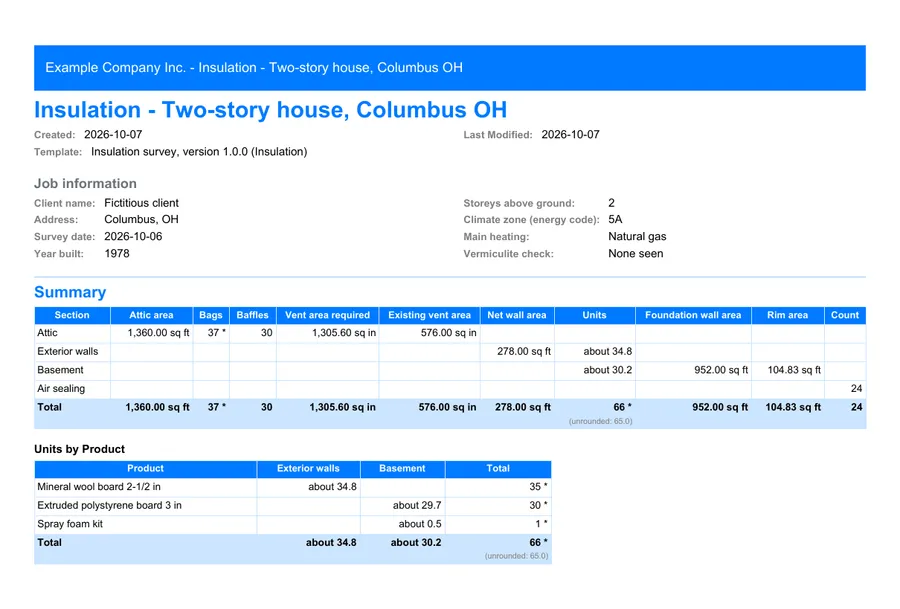Click the 'Basement' row label in Summary

[x=60, y=370]
